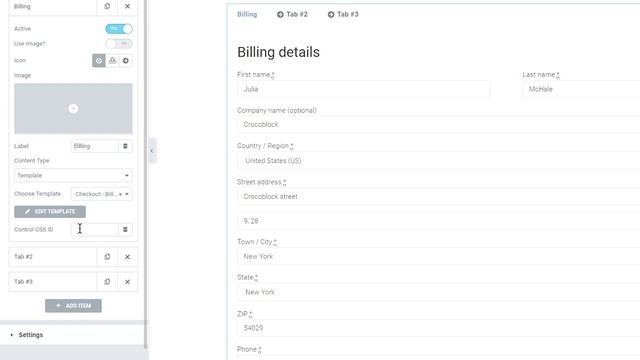Click the Street address field with Crocoblock street
Screen dimensions: 640x360
click(438, 196)
